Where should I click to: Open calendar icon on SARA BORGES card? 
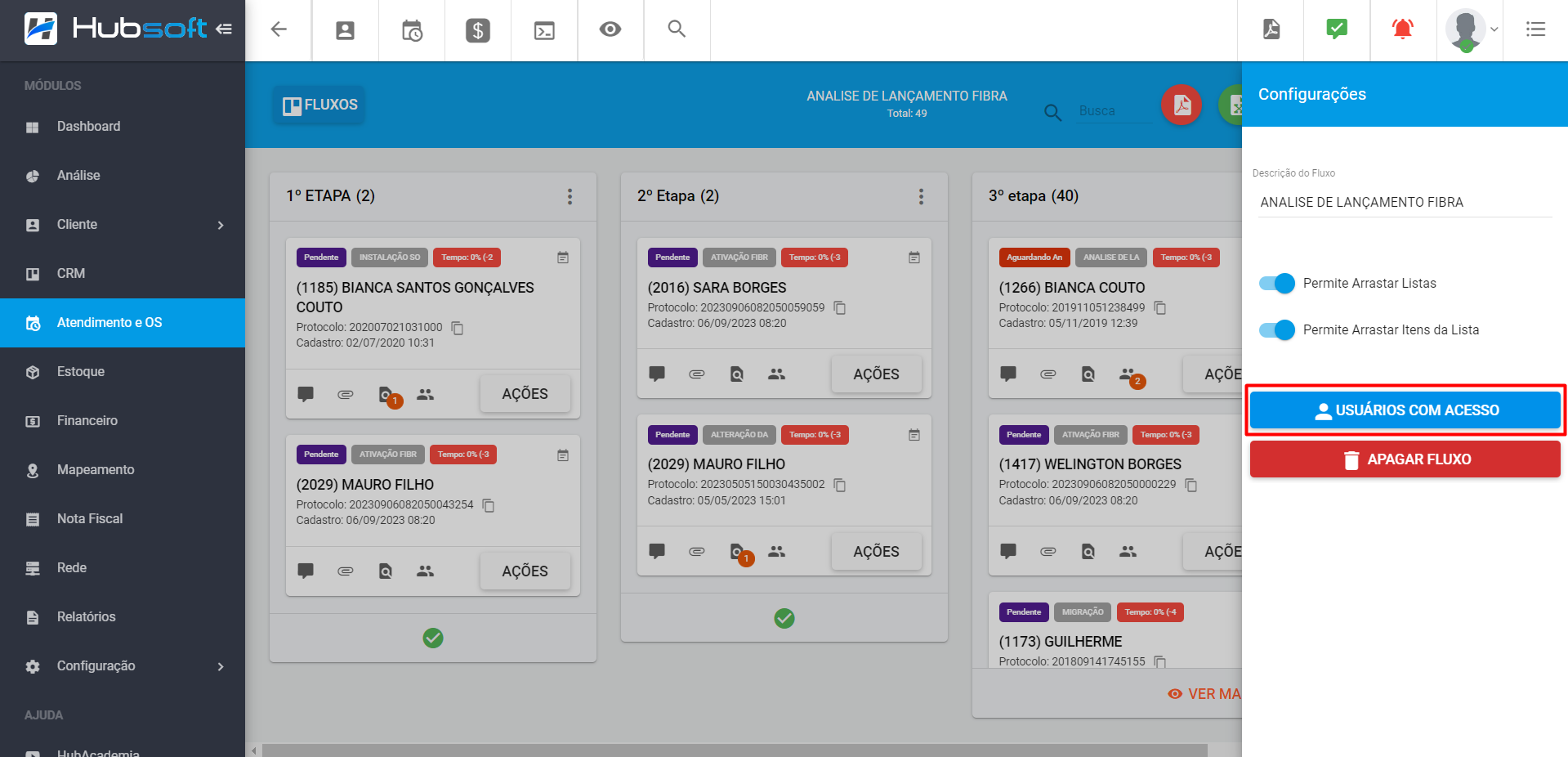tap(914, 258)
